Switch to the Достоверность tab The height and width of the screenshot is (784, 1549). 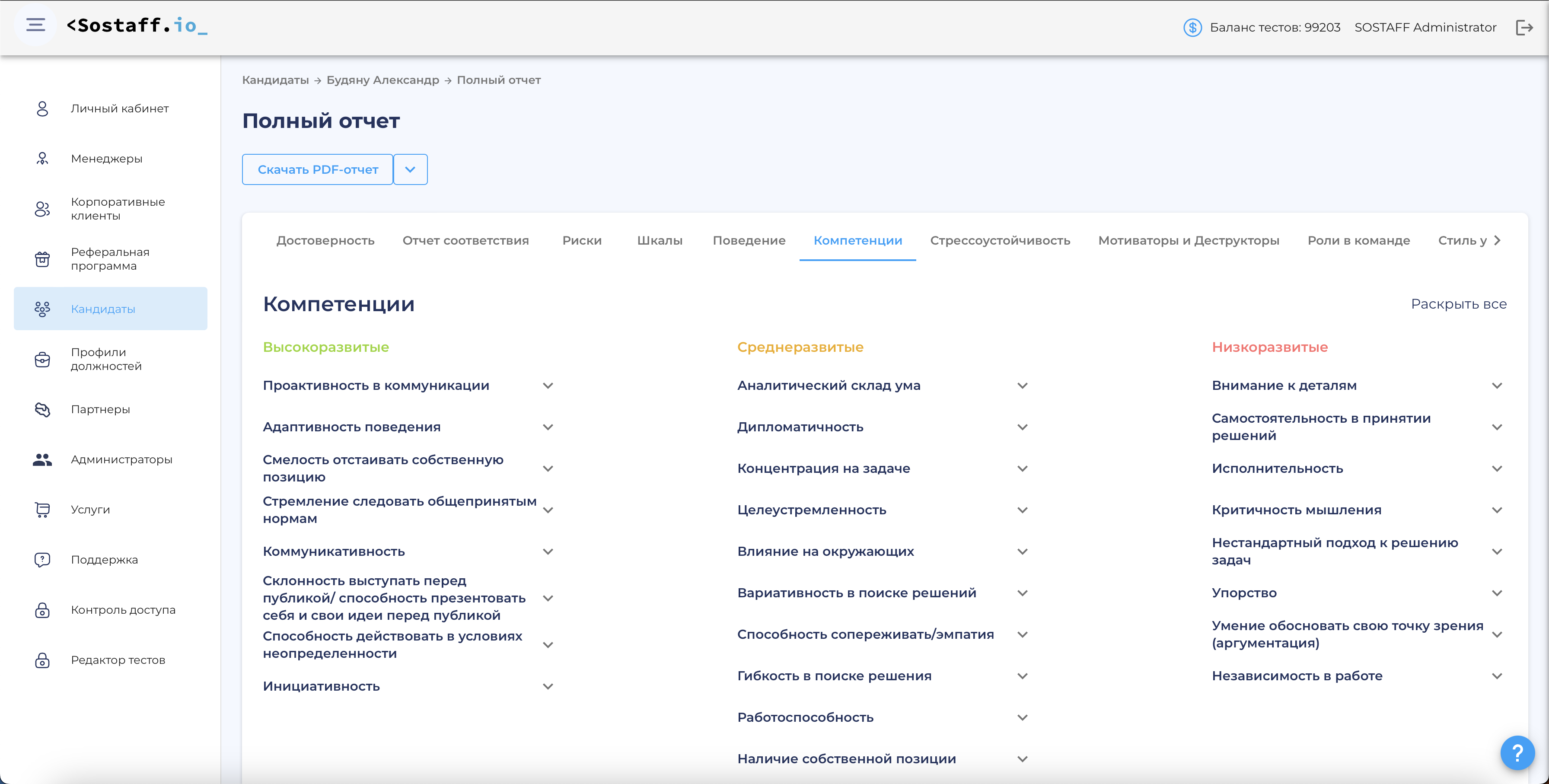point(325,240)
